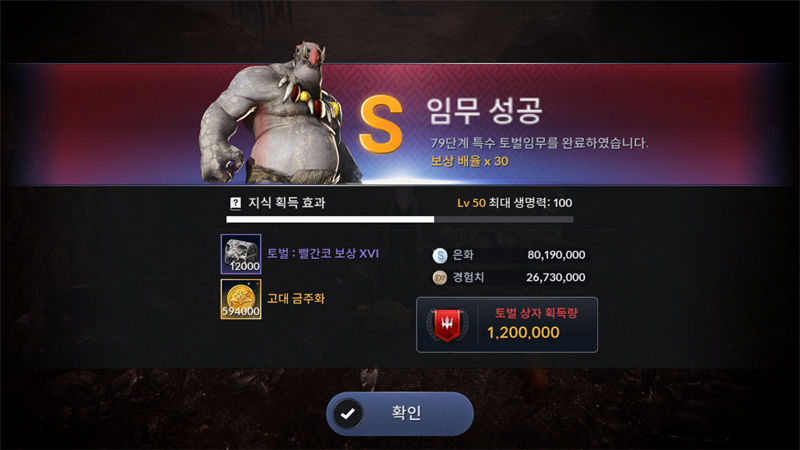Click the red 토벌 상자 shield emblem
Screen dimensions: 800x450
click(447, 325)
